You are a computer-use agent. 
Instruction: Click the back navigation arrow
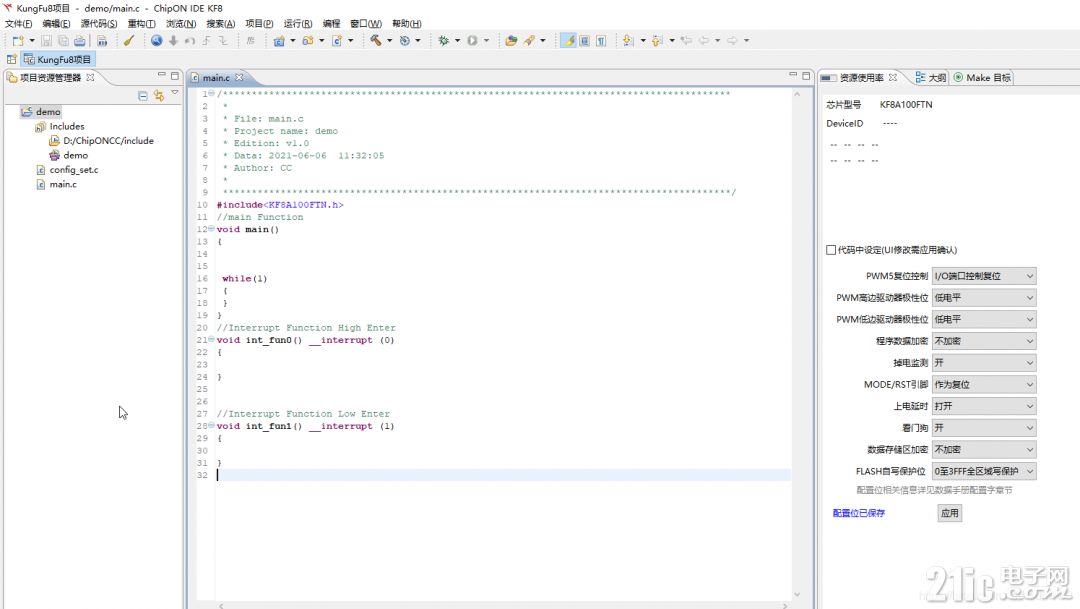(703, 41)
